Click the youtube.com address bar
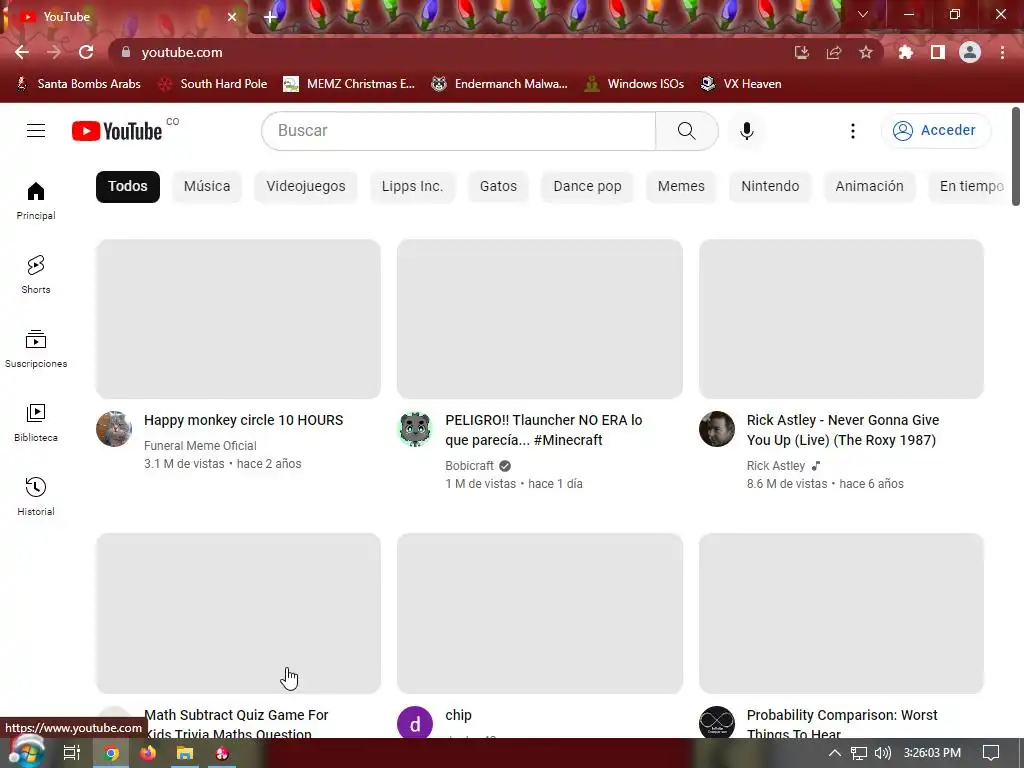This screenshot has width=1024, height=768. (x=451, y=52)
